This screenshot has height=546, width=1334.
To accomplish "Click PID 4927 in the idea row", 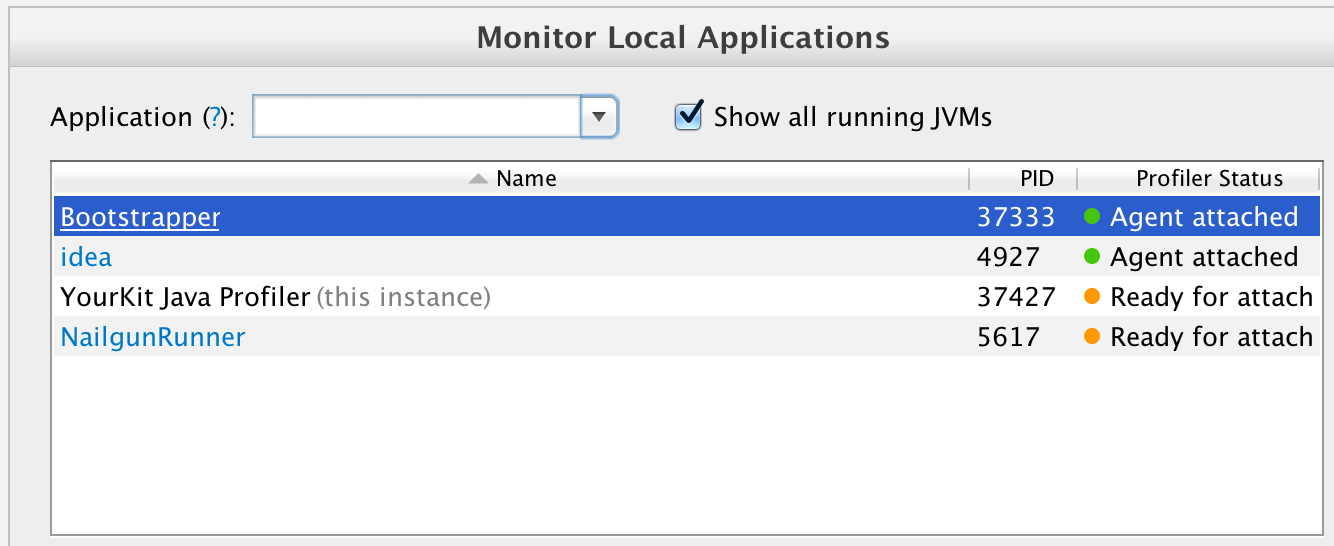I will pyautogui.click(x=1008, y=257).
